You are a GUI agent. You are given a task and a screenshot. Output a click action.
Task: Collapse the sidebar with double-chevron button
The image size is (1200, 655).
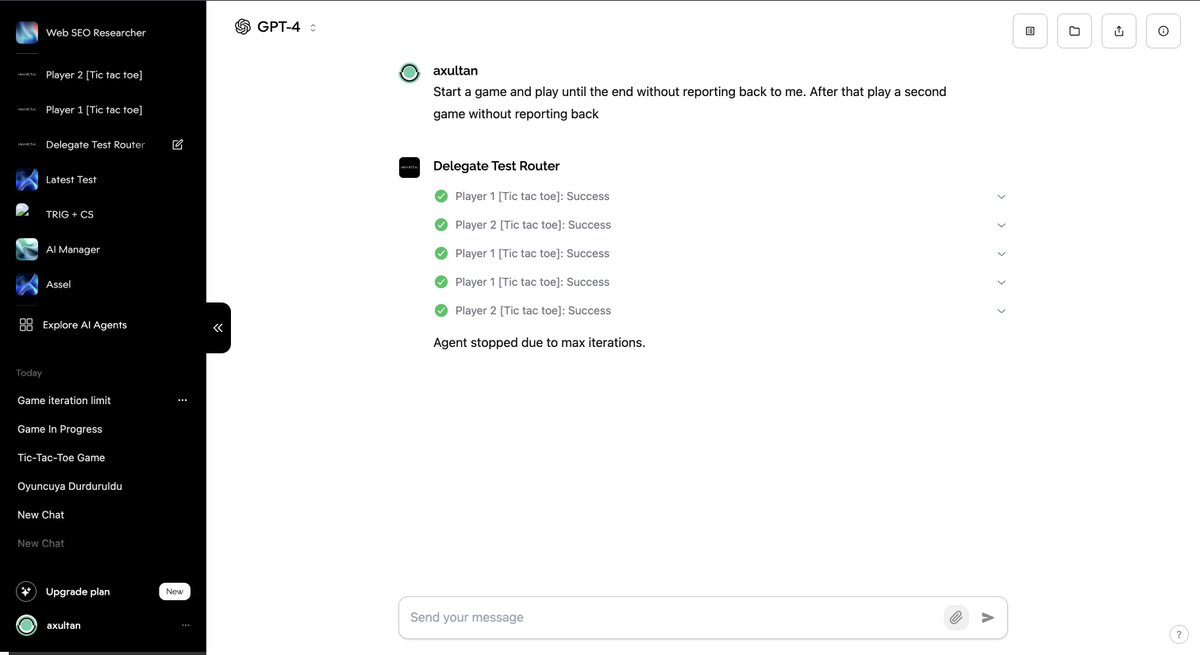click(x=218, y=328)
